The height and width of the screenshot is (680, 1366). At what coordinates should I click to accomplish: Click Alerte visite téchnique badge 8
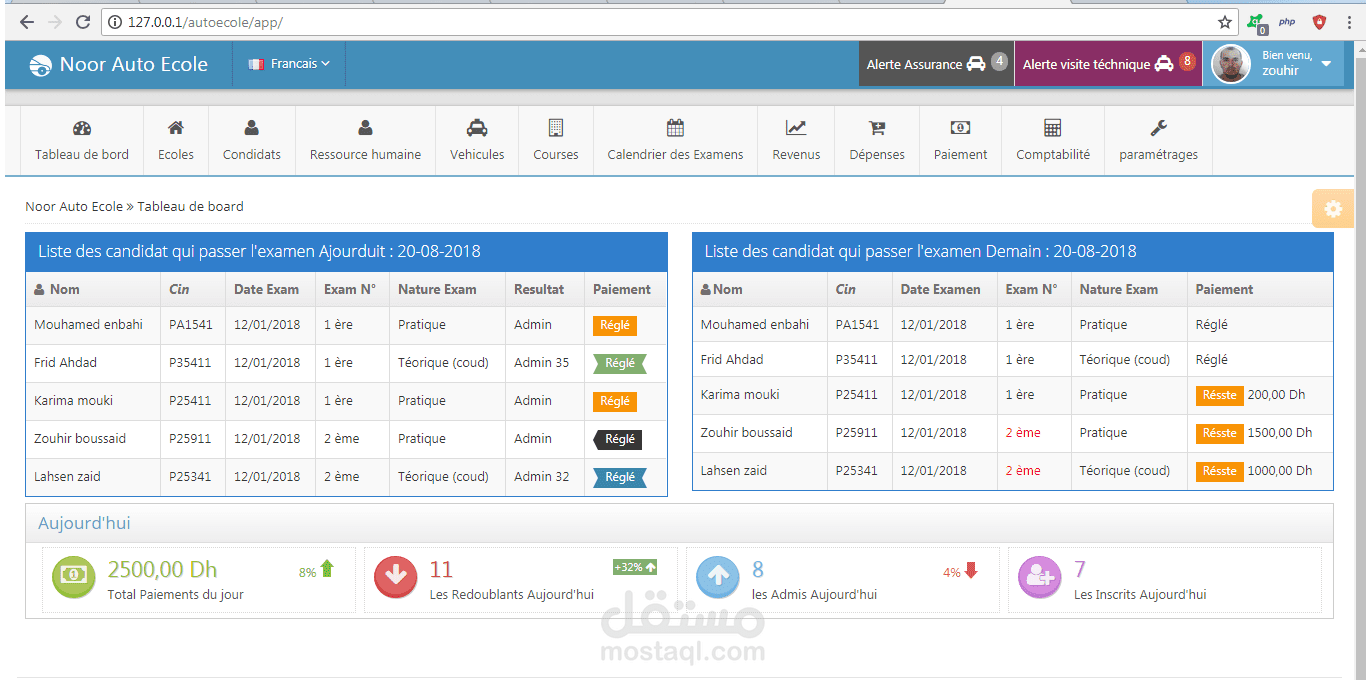(1187, 62)
